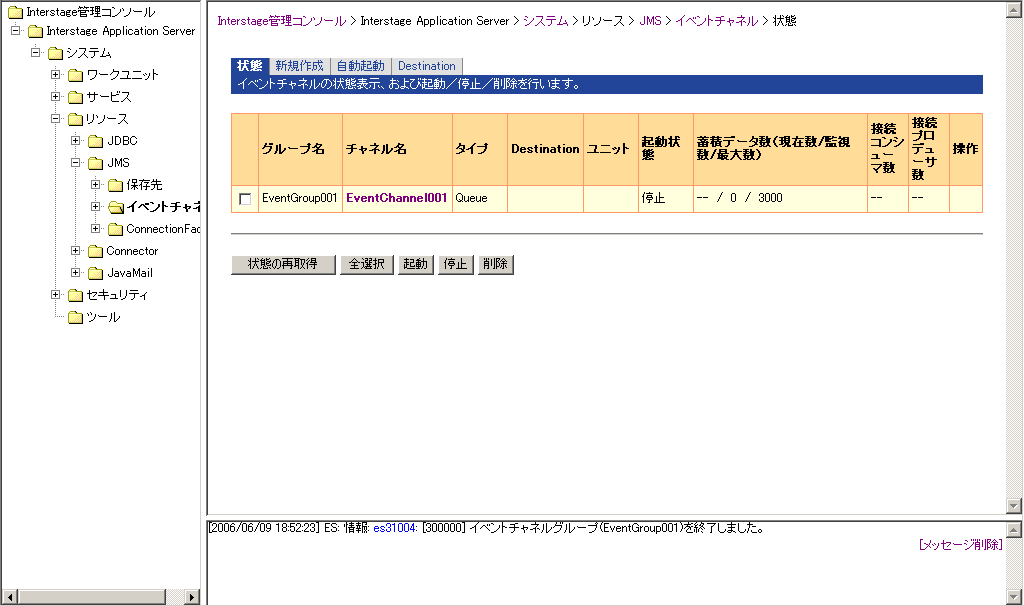Click the message pane scroll-down arrow
This screenshot has width=1024, height=606.
(x=1014, y=596)
